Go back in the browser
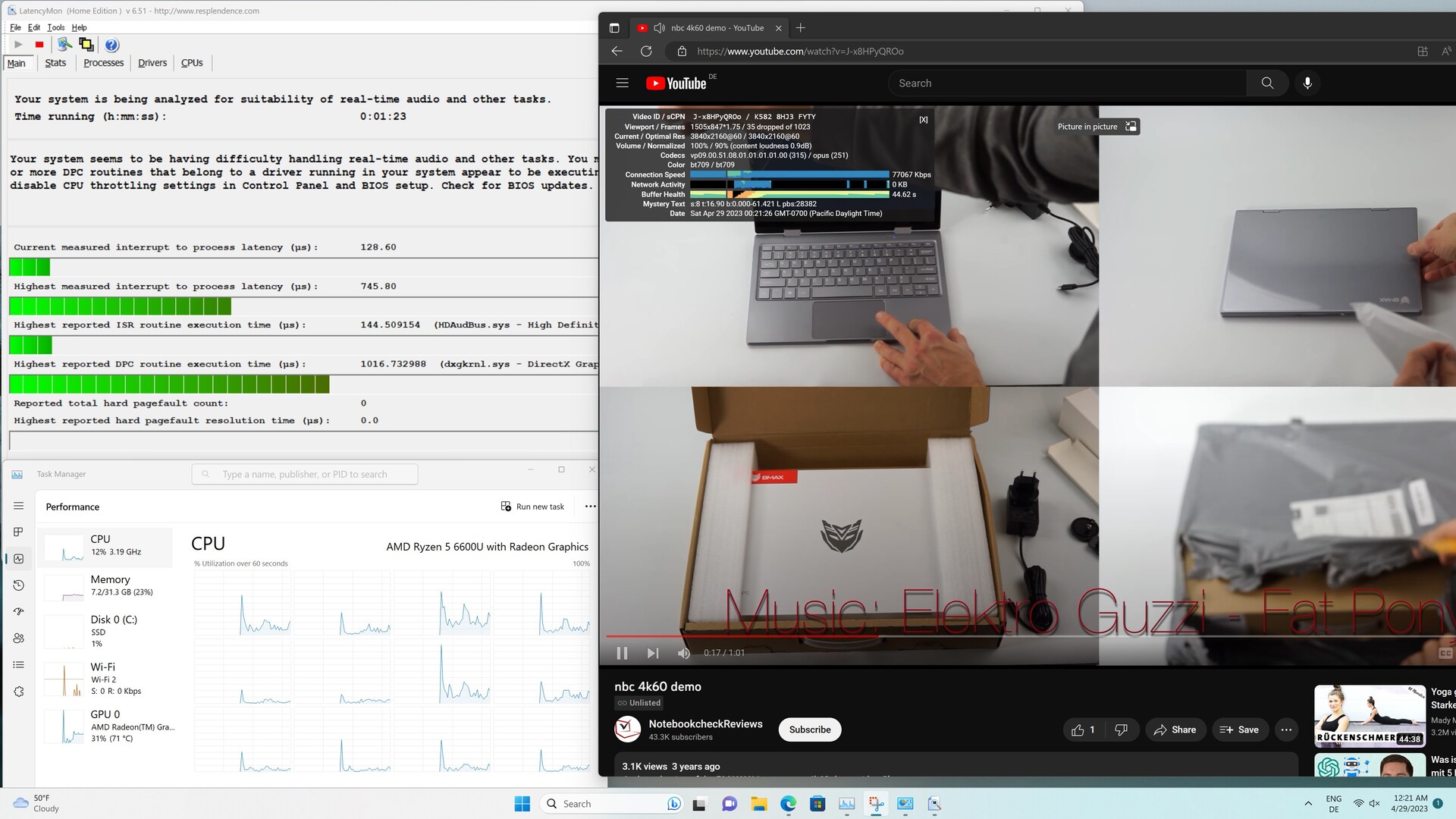The image size is (1456, 819). [x=617, y=51]
